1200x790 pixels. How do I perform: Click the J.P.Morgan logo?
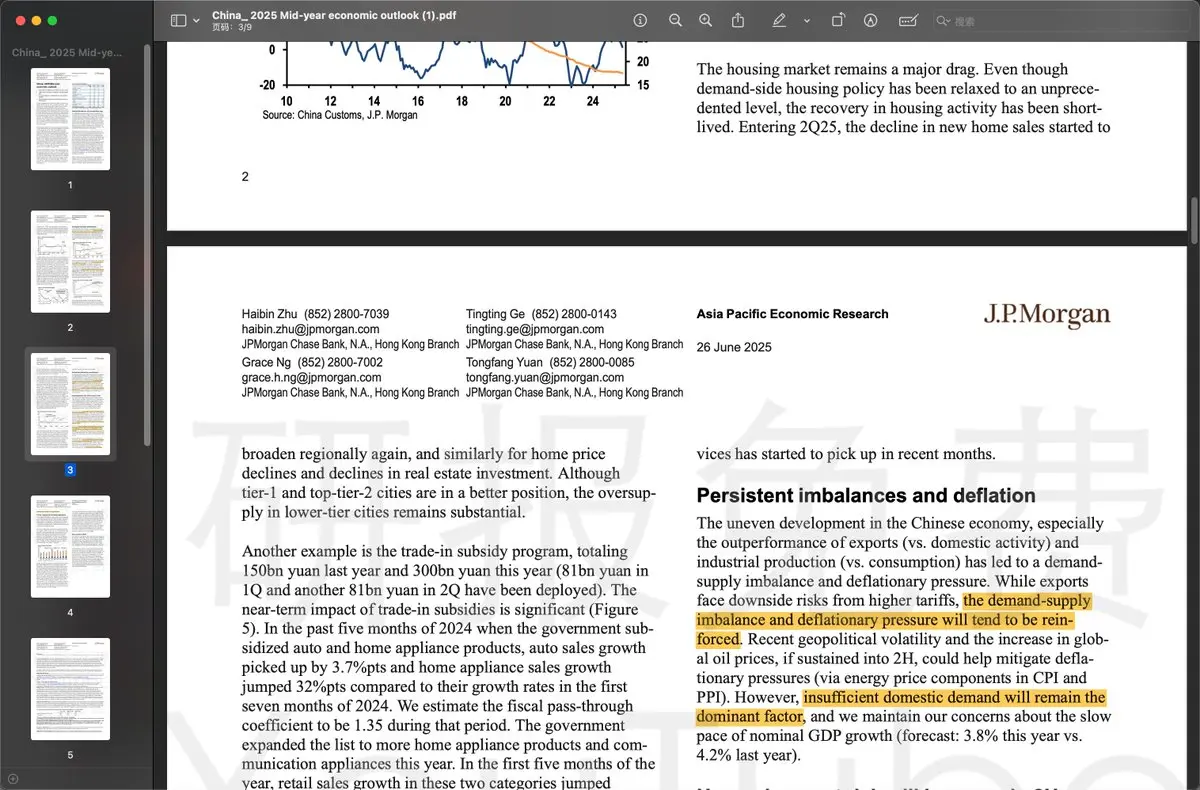(x=1047, y=315)
